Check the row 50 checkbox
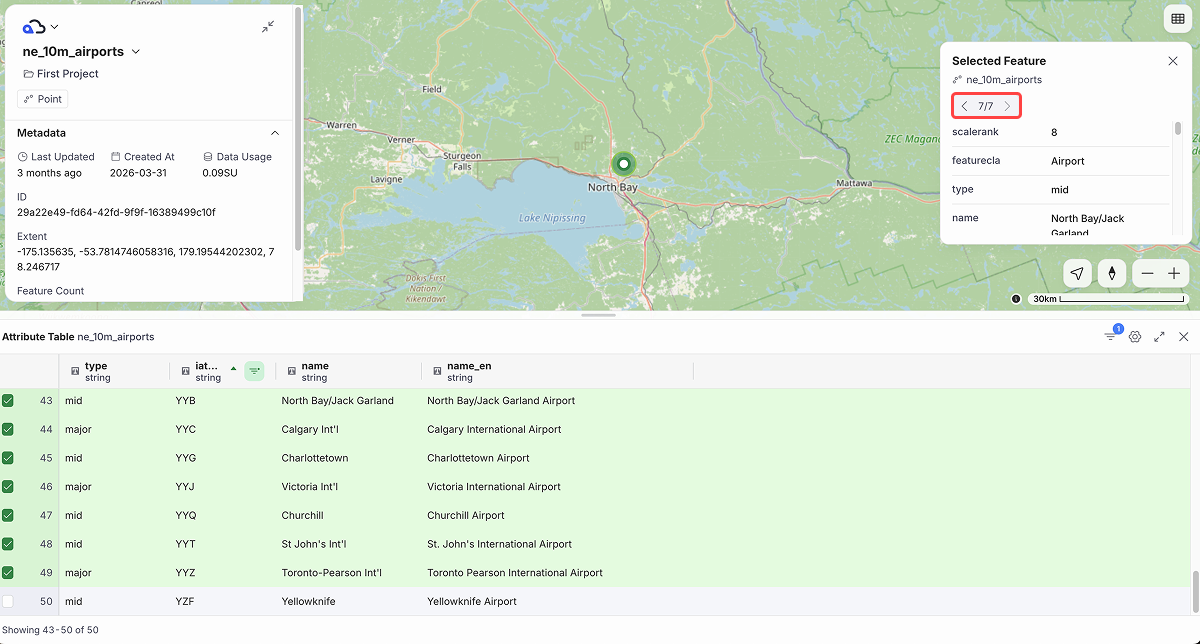 point(8,602)
